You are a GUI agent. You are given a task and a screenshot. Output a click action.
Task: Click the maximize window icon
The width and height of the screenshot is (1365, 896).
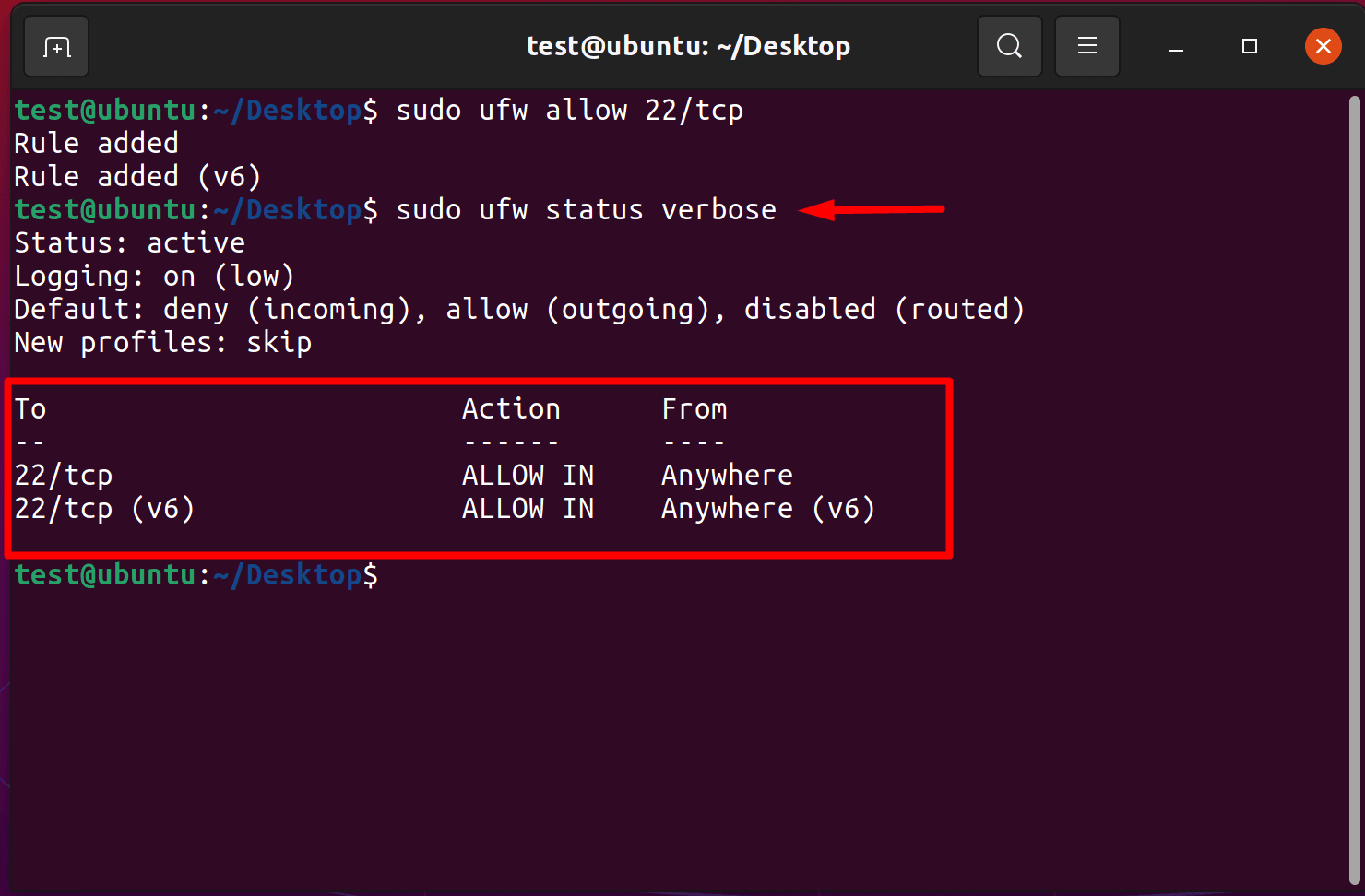(x=1250, y=45)
